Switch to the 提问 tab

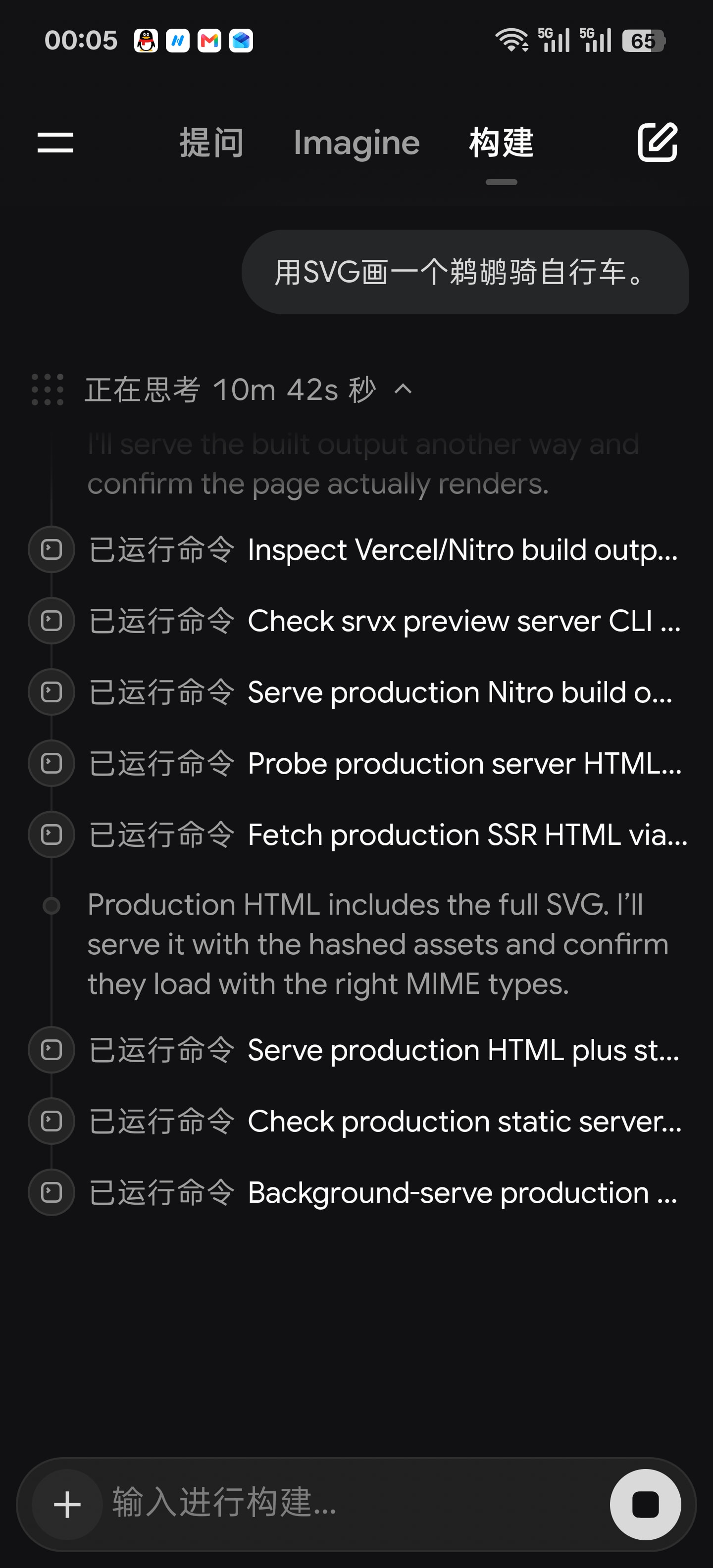[x=212, y=143]
